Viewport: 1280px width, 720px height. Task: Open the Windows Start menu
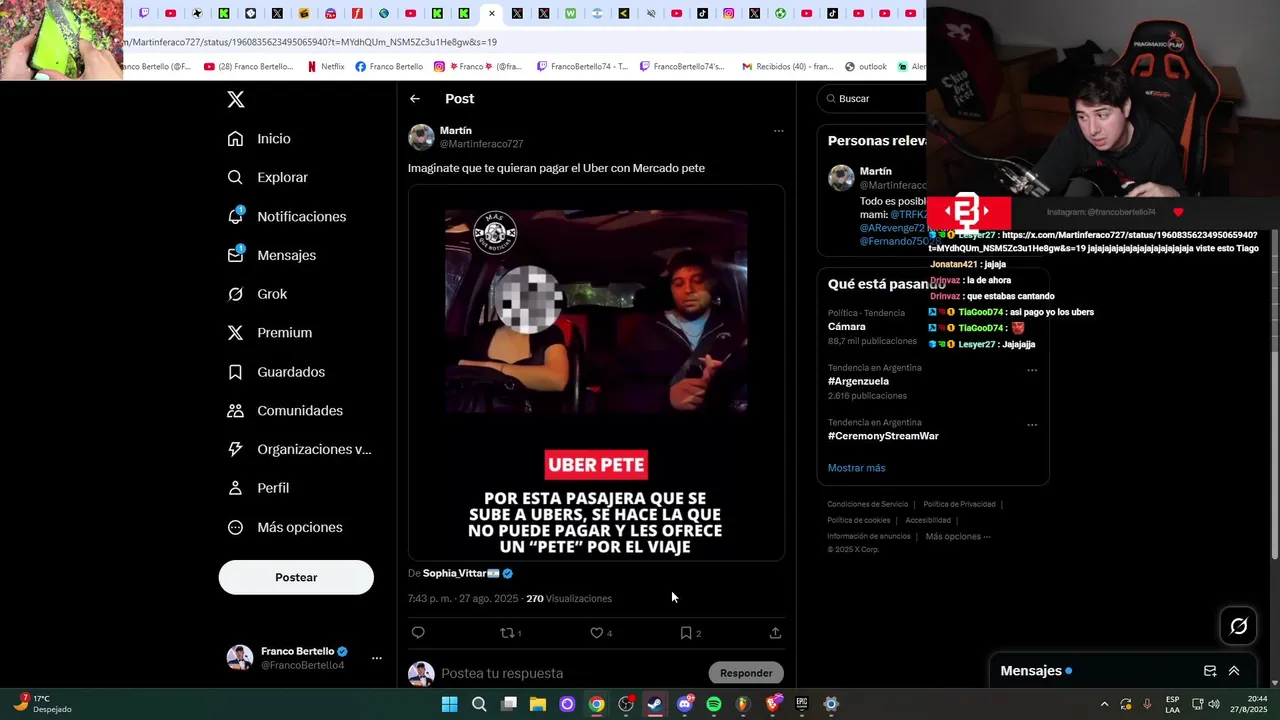coord(449,704)
